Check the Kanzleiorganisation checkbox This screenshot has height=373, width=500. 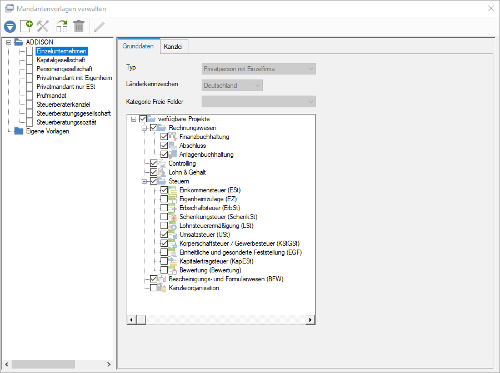click(153, 288)
